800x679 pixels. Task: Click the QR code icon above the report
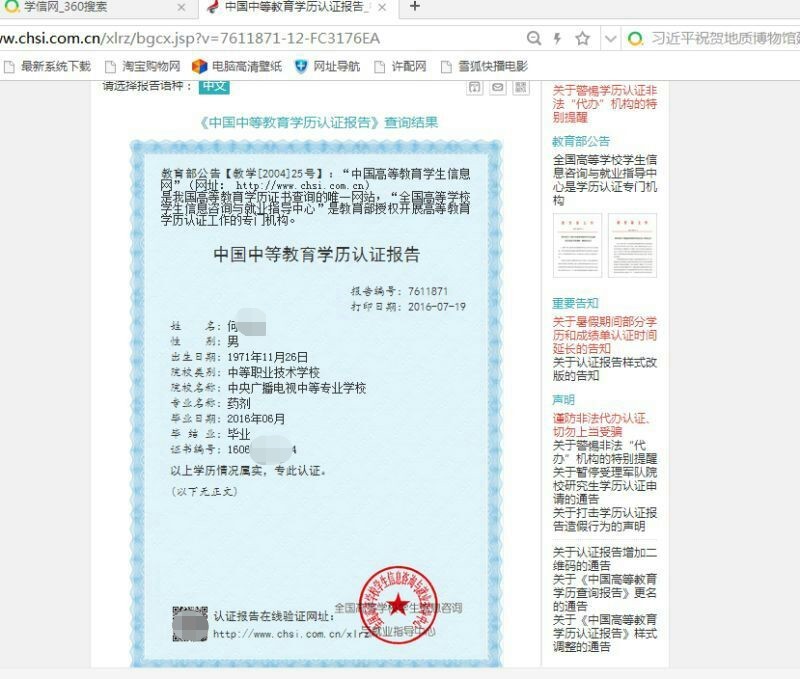[520, 88]
